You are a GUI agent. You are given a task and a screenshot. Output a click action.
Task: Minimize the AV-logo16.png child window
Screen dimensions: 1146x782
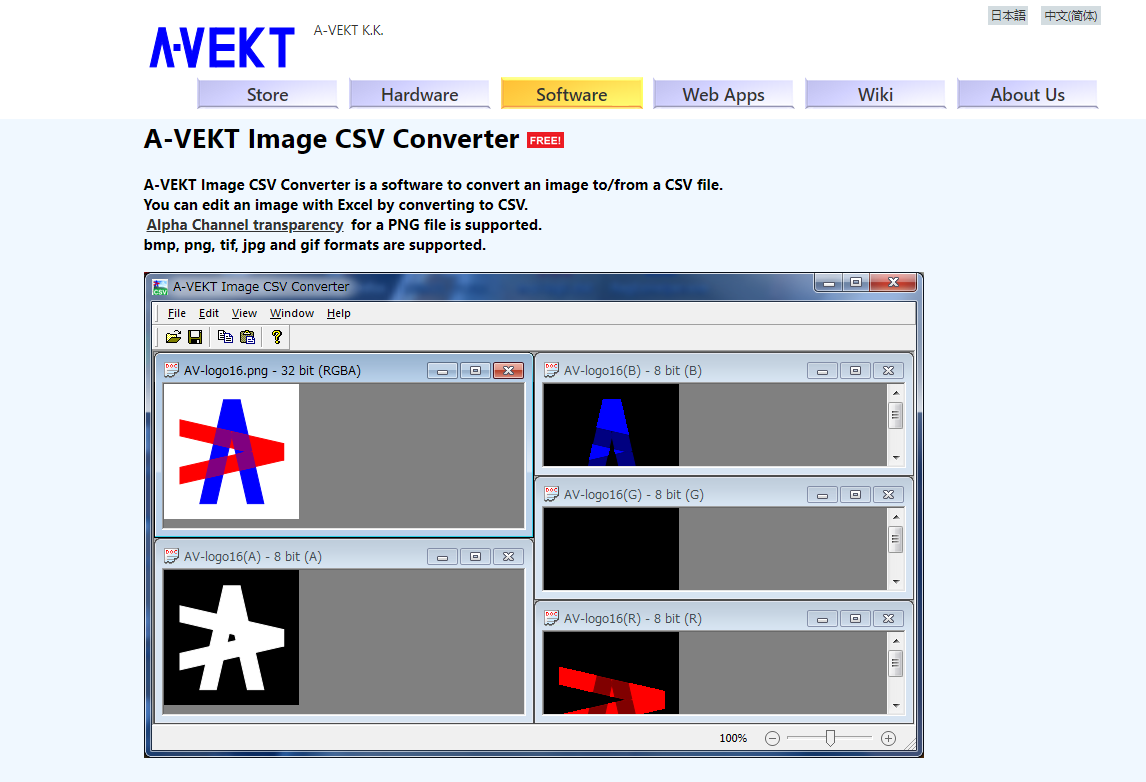point(442,371)
